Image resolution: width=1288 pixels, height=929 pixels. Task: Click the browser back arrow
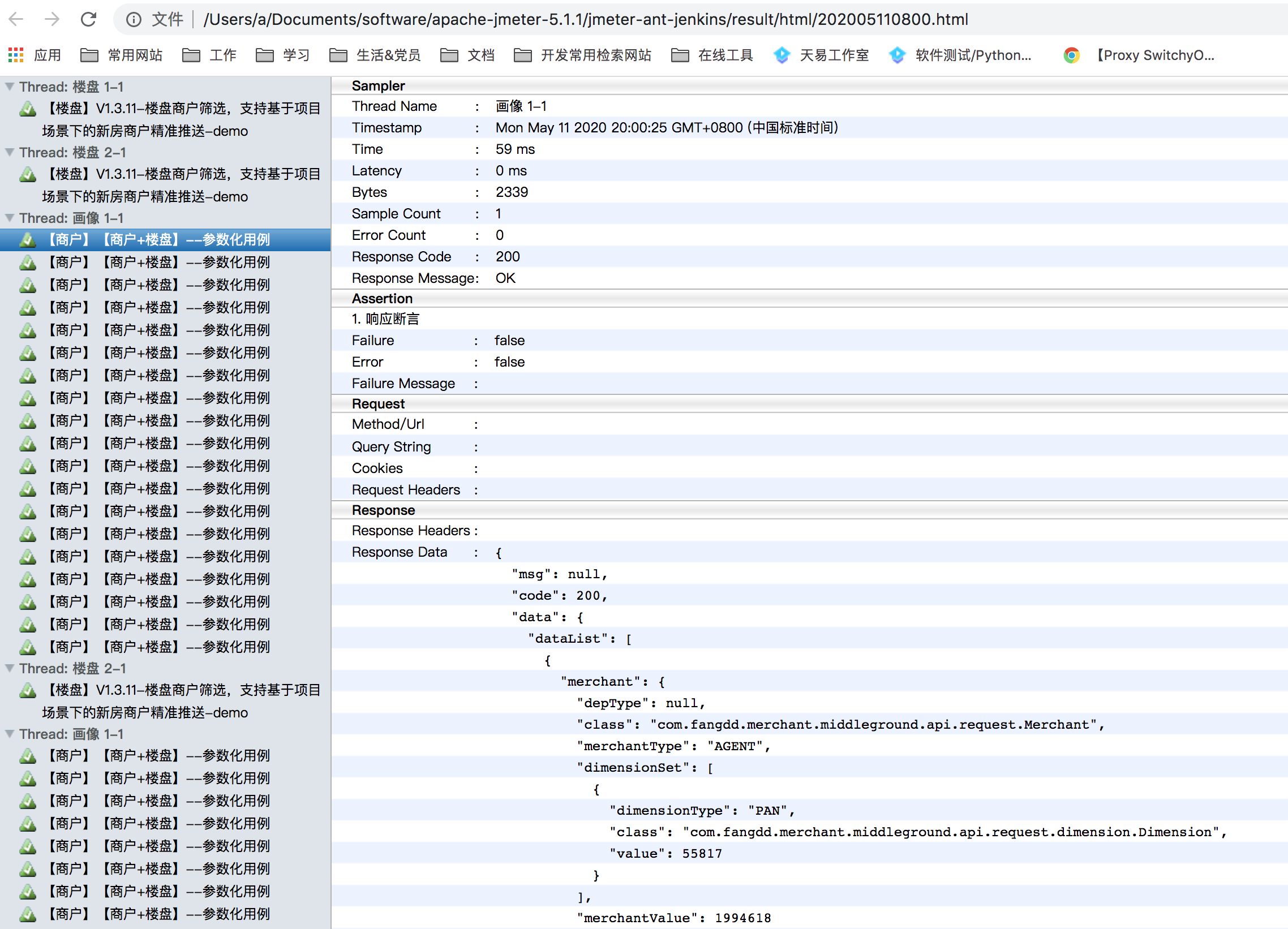(x=16, y=19)
